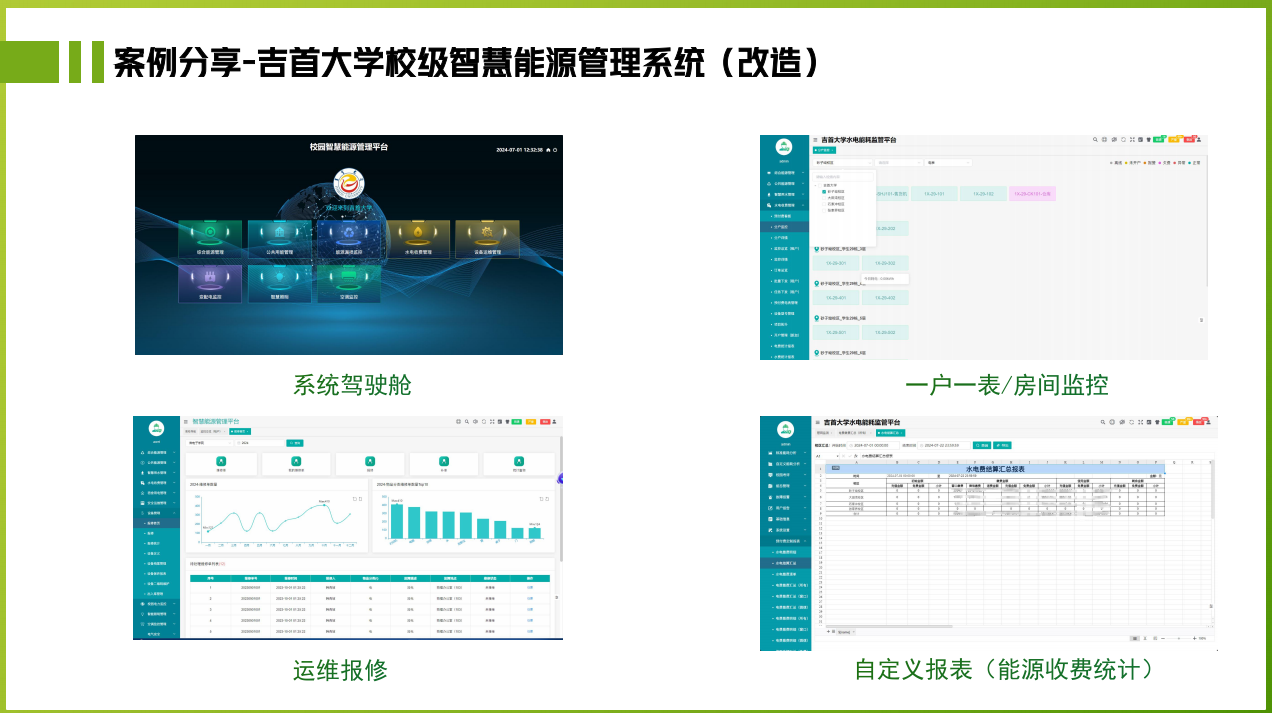Screen dimensions: 1272x713
Task: Click the first green button after the report date range
Action: pyautogui.click(x=982, y=446)
